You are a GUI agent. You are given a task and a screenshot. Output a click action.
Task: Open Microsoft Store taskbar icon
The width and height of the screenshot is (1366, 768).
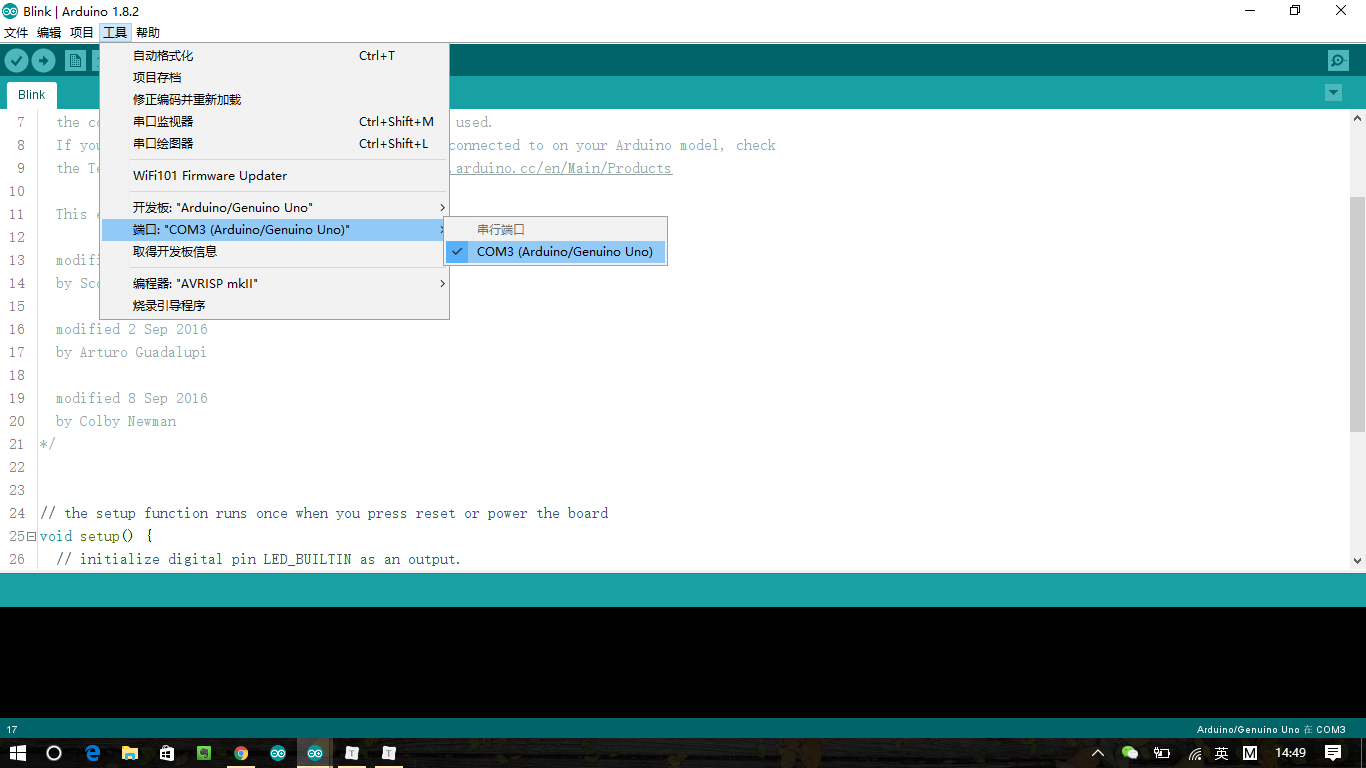[166, 753]
